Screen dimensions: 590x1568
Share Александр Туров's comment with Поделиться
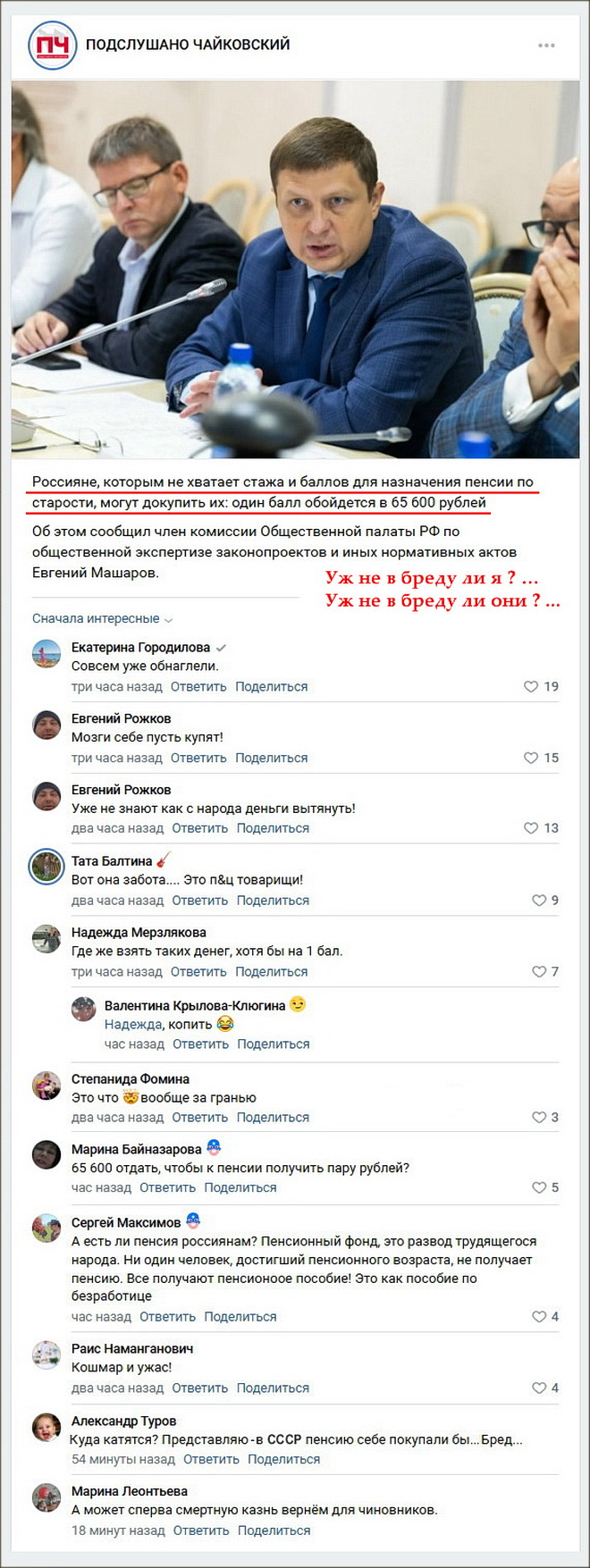point(283,1459)
